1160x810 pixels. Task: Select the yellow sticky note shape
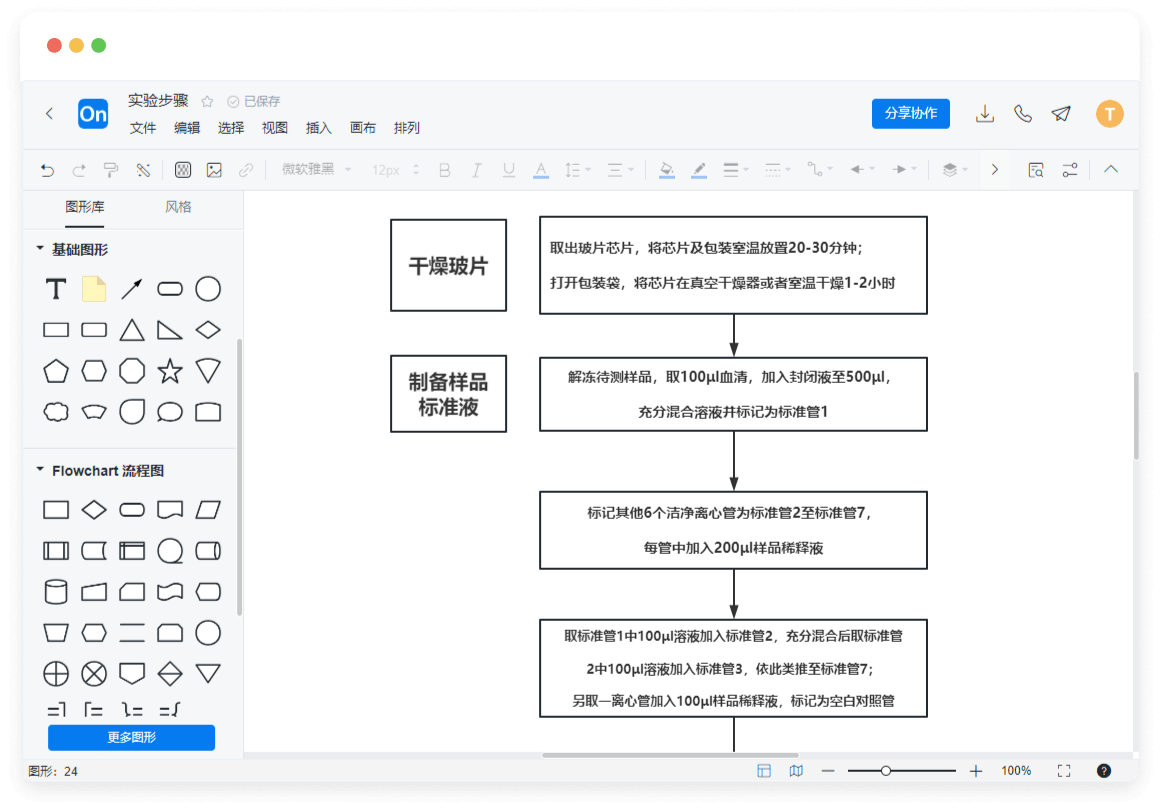coord(94,290)
